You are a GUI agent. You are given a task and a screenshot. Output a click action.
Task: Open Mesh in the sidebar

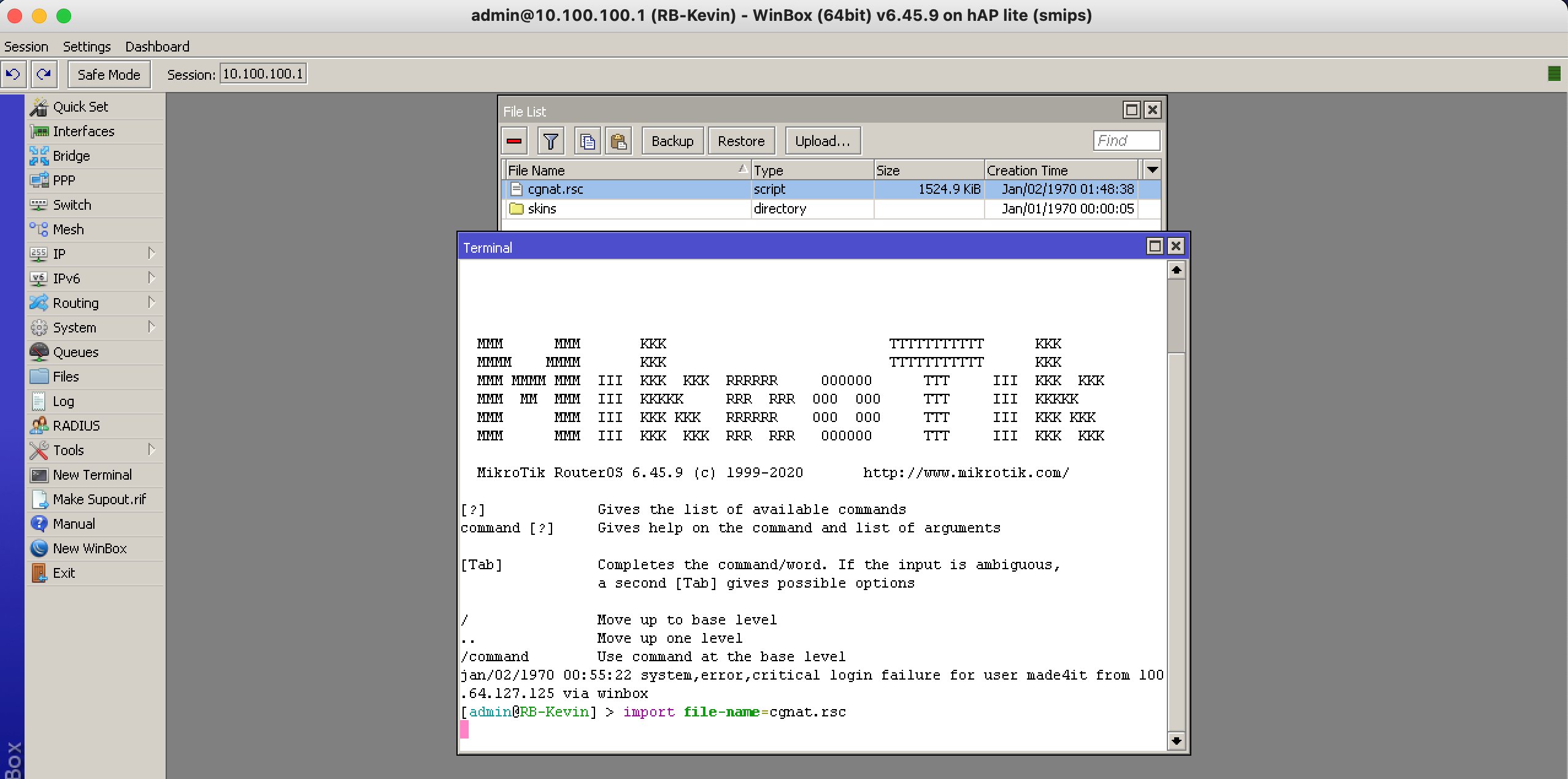(95, 229)
